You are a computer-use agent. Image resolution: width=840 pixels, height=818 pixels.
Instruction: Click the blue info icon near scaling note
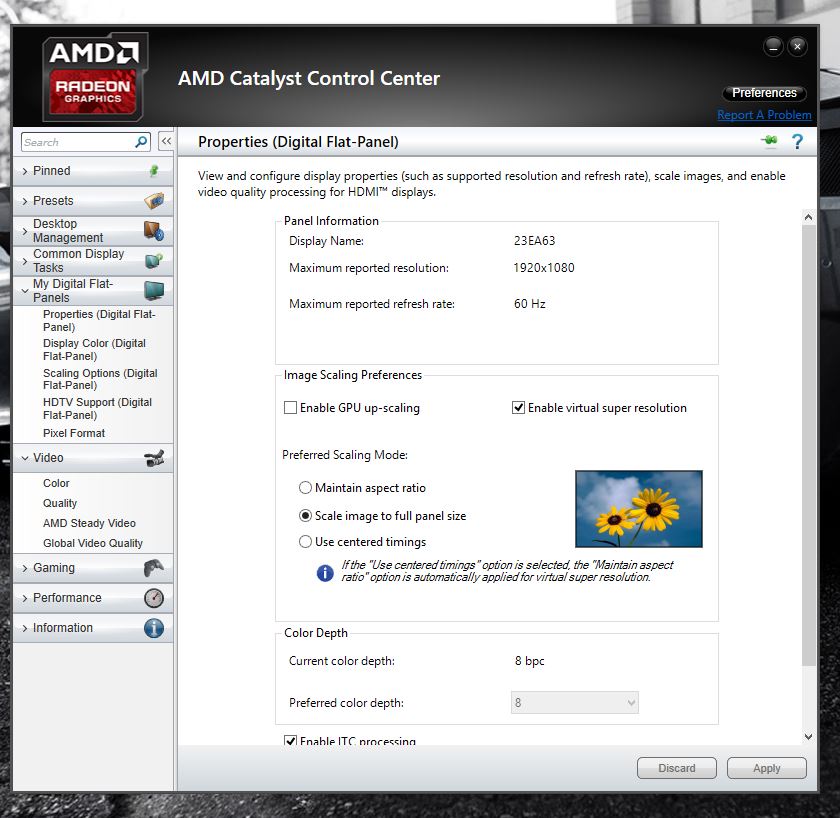325,573
